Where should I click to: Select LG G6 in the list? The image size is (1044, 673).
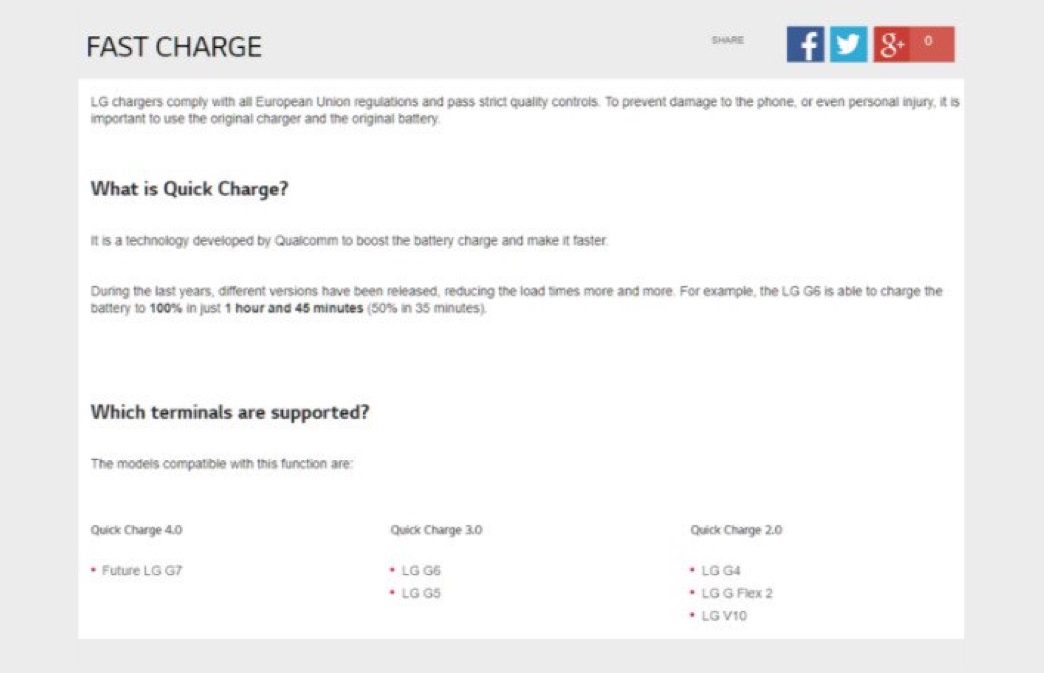coord(421,571)
